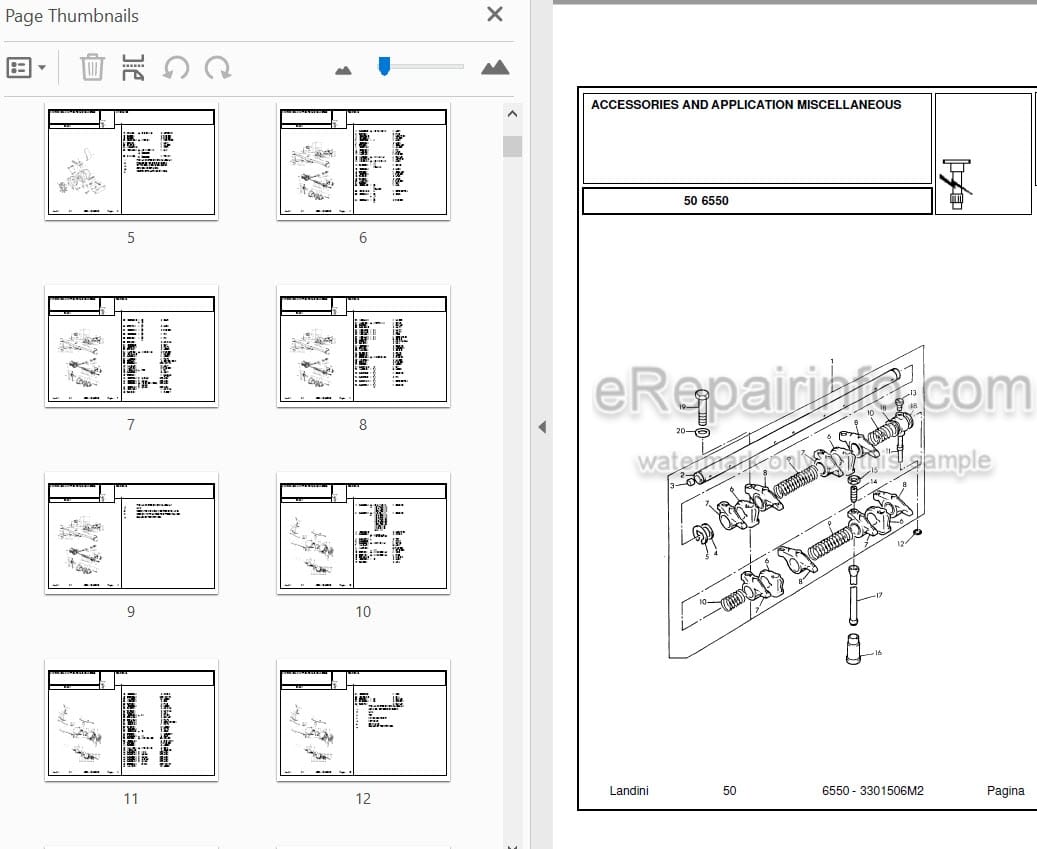Click the valve symbol in document header
The width and height of the screenshot is (1037, 849).
coord(956,184)
